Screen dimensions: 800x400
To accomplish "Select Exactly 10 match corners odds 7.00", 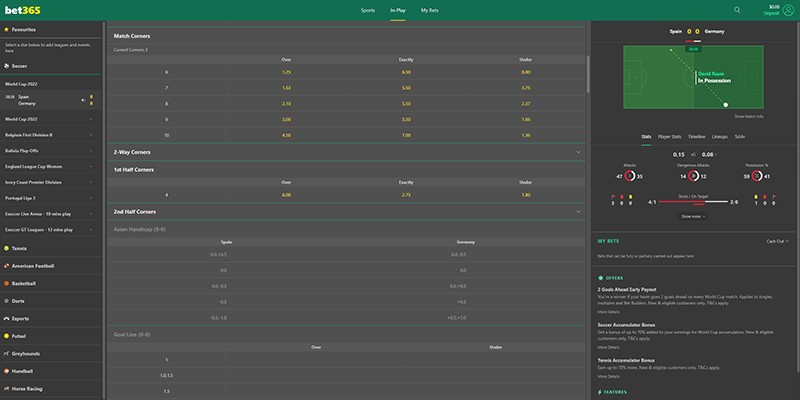I will click(406, 135).
